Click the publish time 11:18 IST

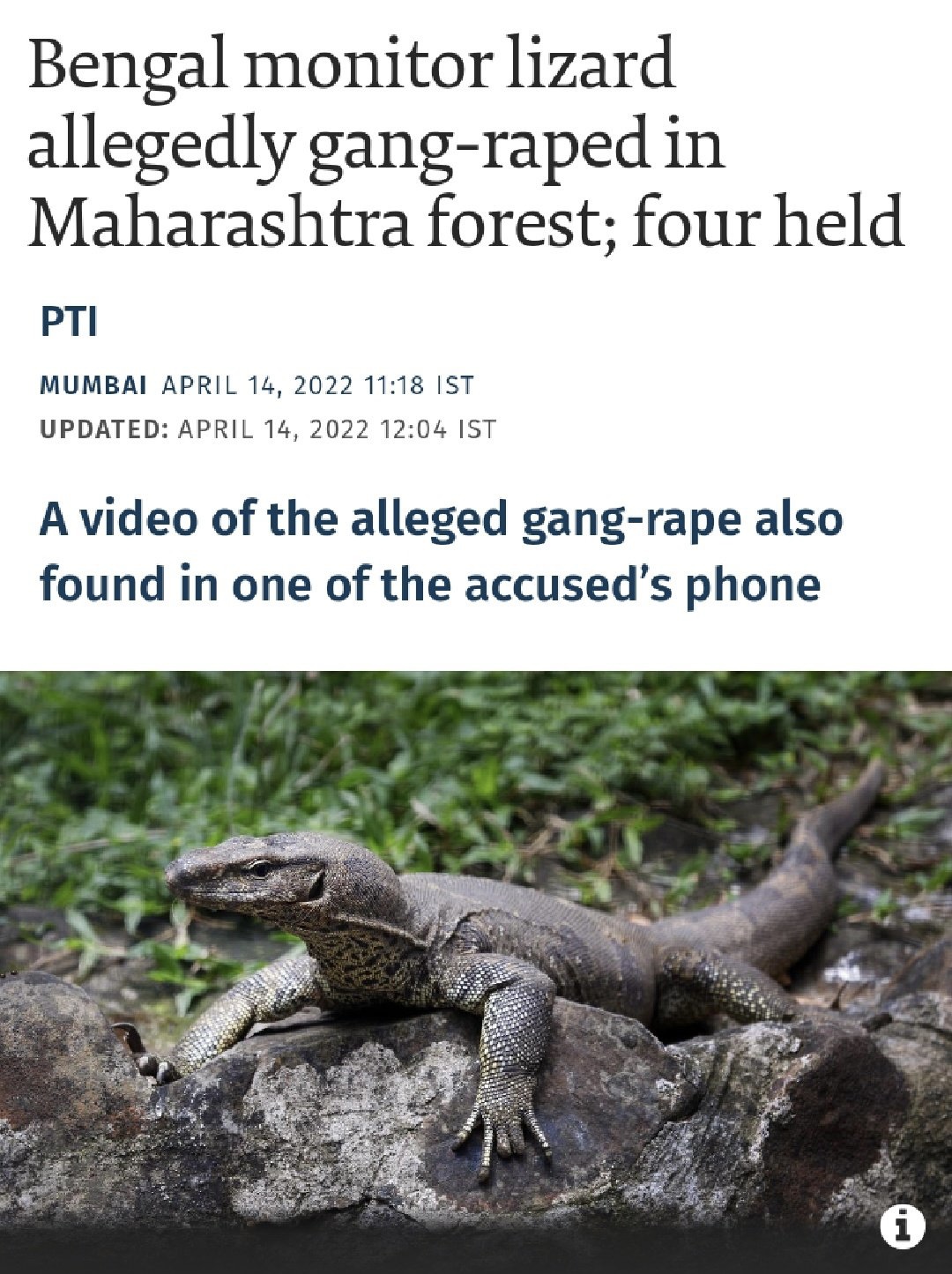point(418,385)
